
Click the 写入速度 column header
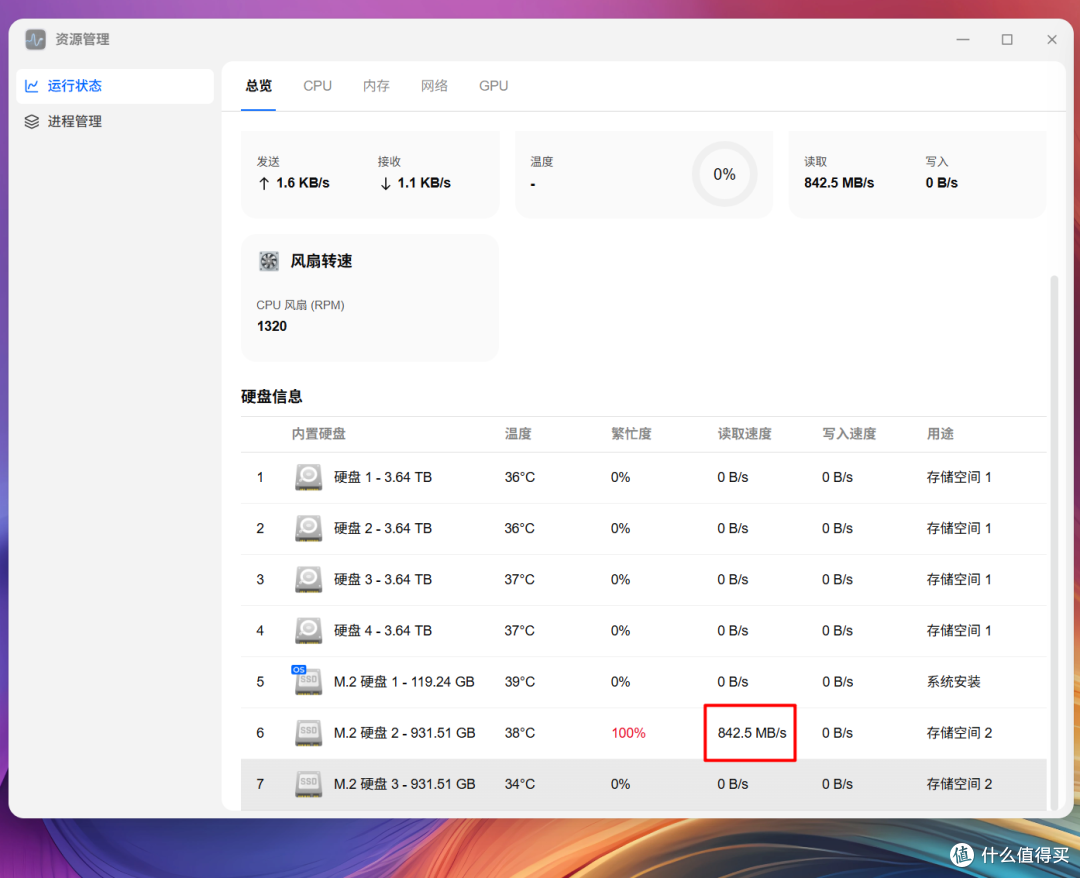[849, 434]
